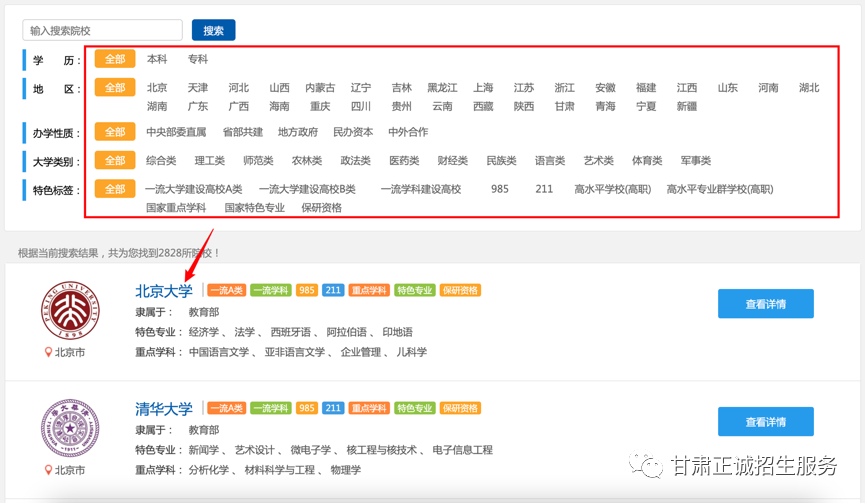Filter by region 甘肃

pyautogui.click(x=565, y=106)
